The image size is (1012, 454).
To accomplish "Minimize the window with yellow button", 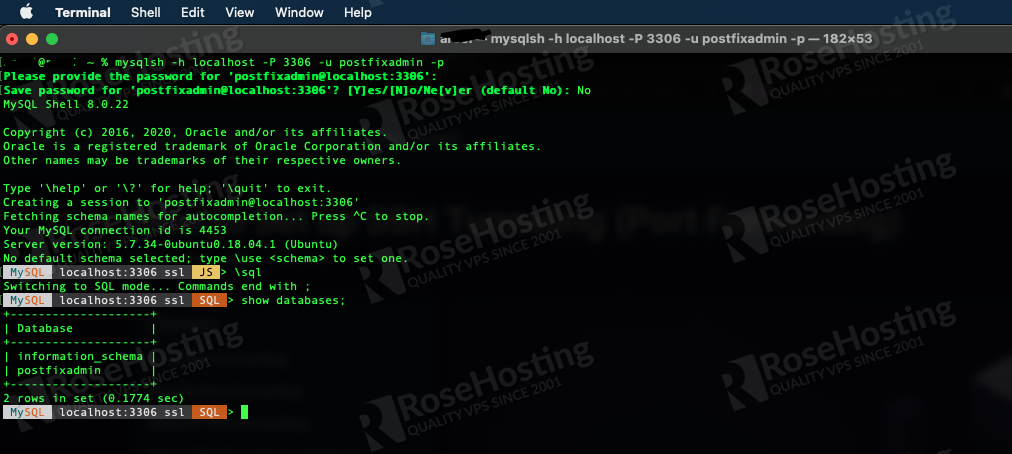I will click(x=32, y=39).
